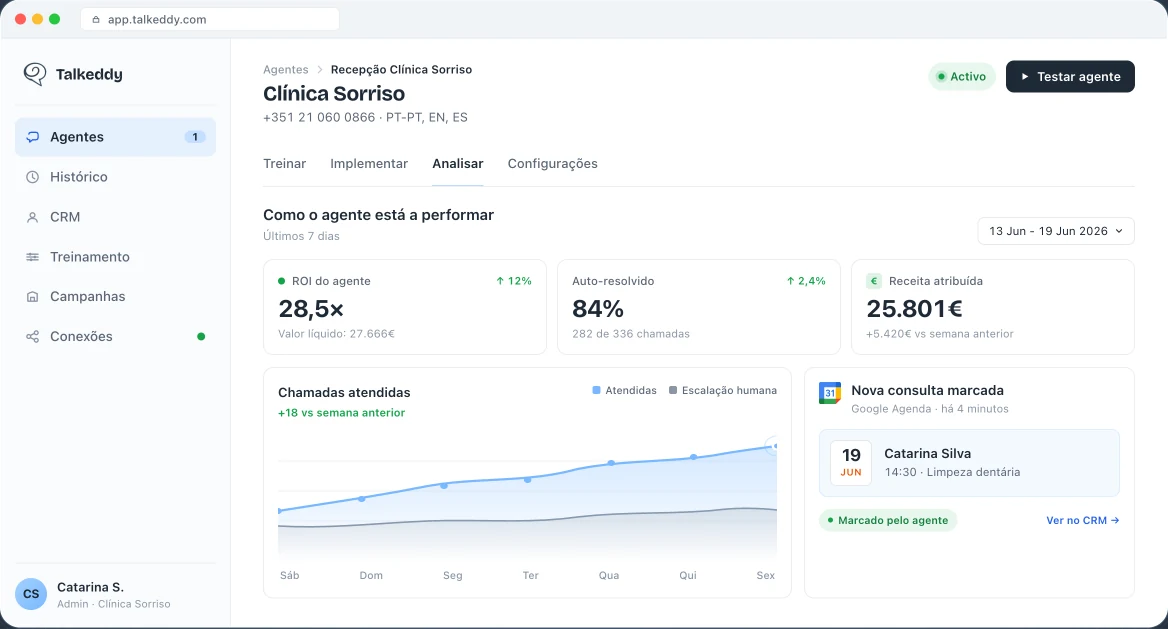Click the Valor líquido: 27.666€ text
The image size is (1168, 629).
pyautogui.click(x=336, y=334)
